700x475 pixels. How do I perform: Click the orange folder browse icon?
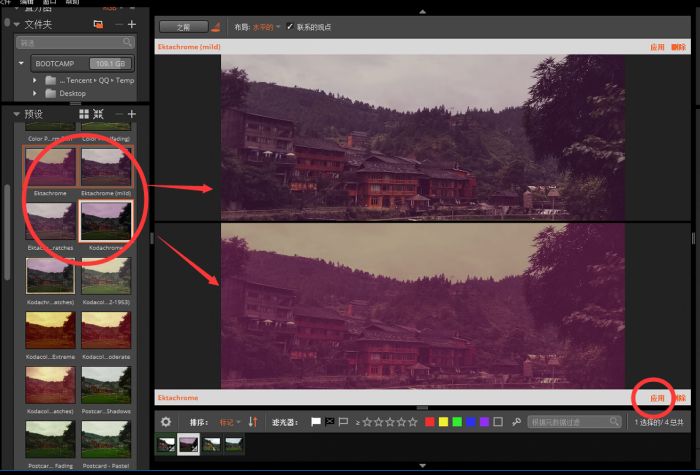pyautogui.click(x=97, y=23)
